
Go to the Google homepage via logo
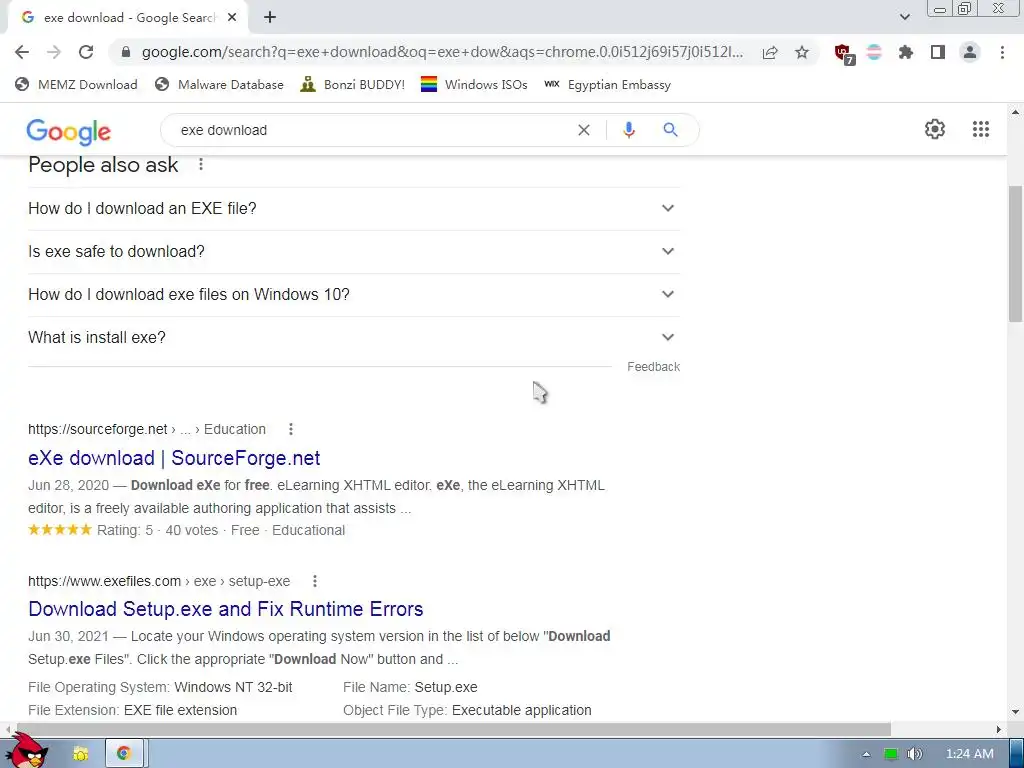coord(69,131)
